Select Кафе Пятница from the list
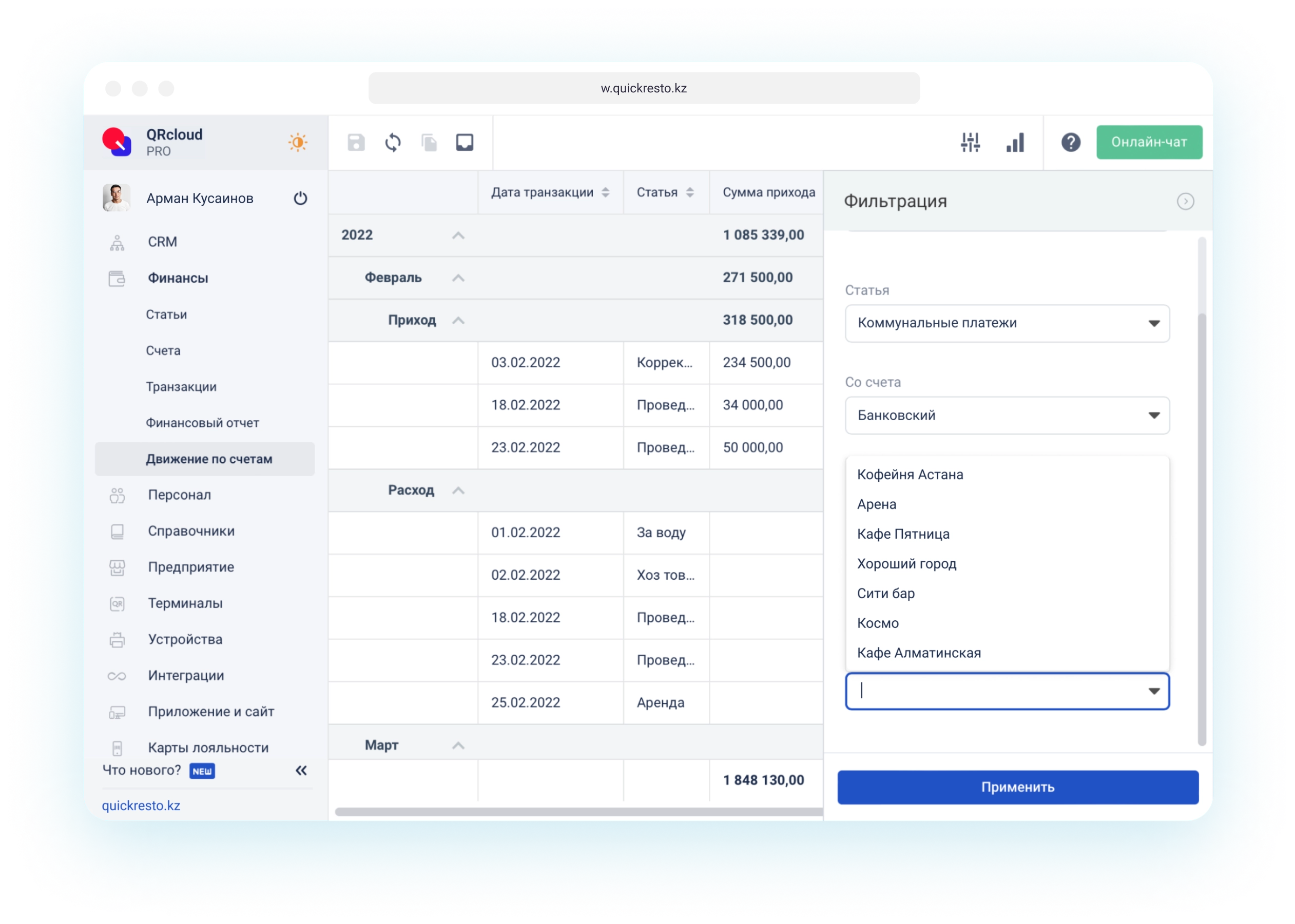The width and height of the screenshot is (1295, 924). pos(903,534)
